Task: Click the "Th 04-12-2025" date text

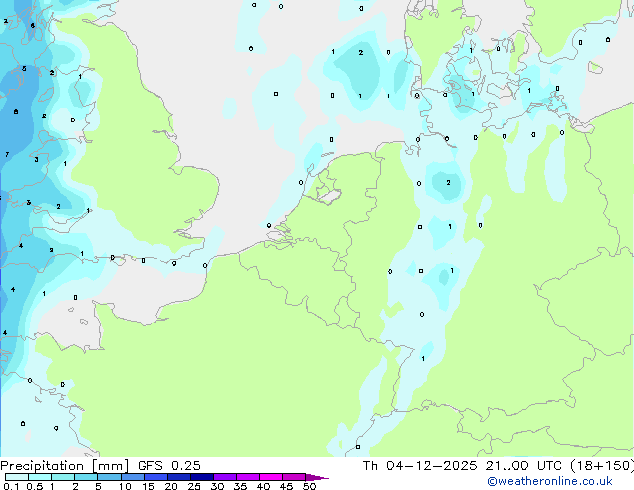Action: [420, 466]
